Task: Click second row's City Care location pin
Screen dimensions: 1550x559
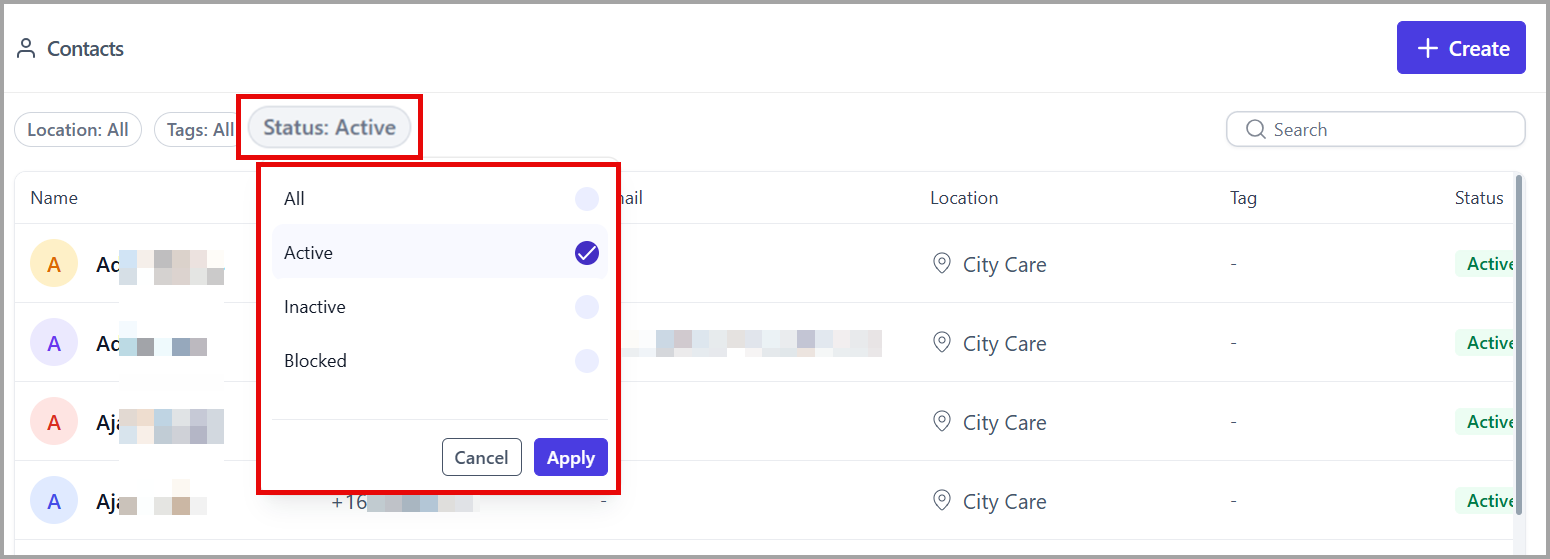Action: click(x=941, y=343)
